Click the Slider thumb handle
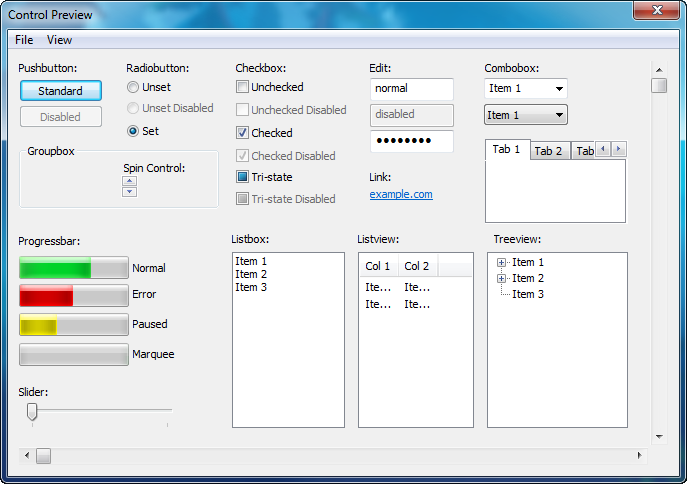This screenshot has height=484, width=687. [x=32, y=411]
